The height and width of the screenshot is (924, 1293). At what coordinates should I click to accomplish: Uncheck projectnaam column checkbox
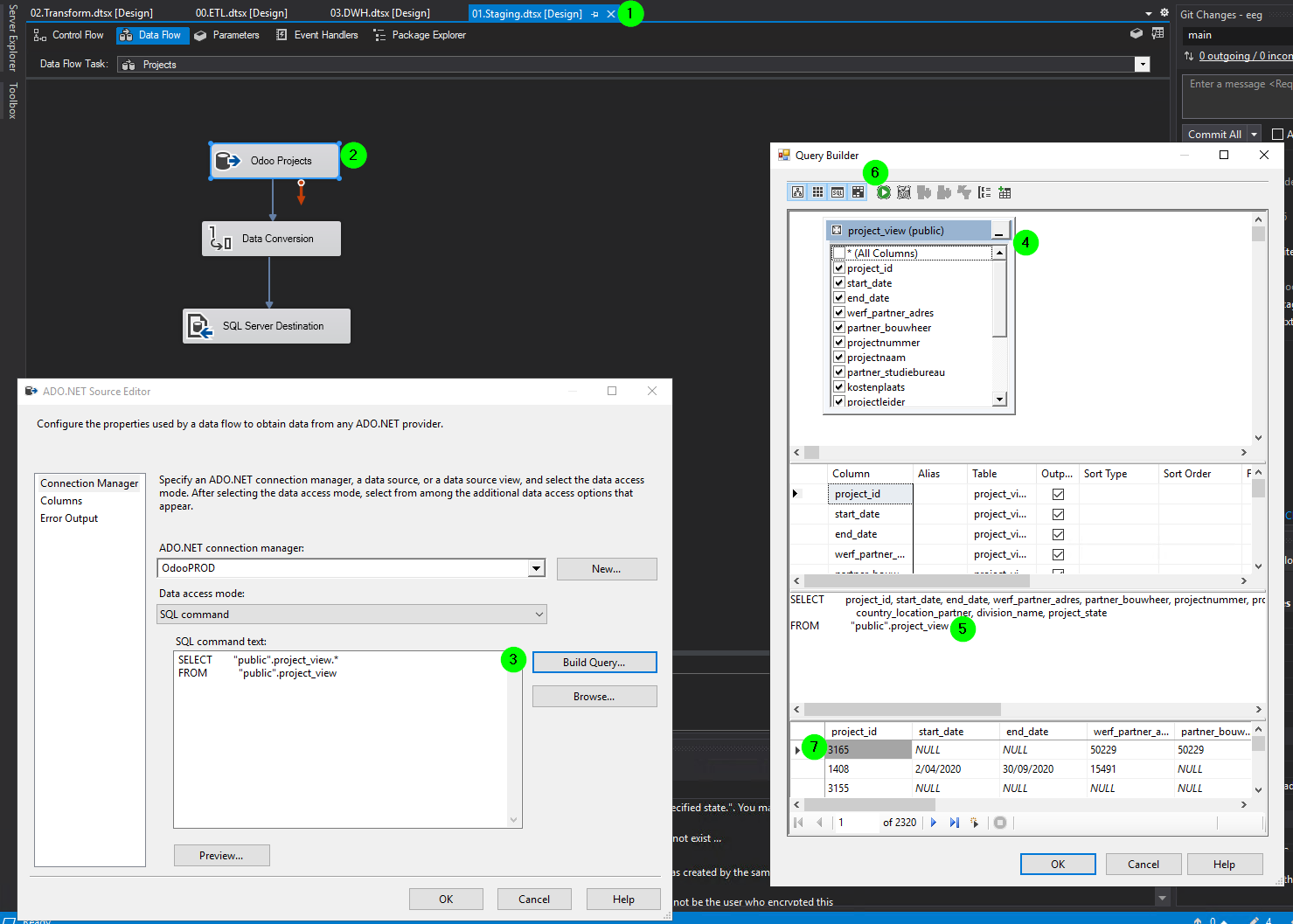pos(839,358)
